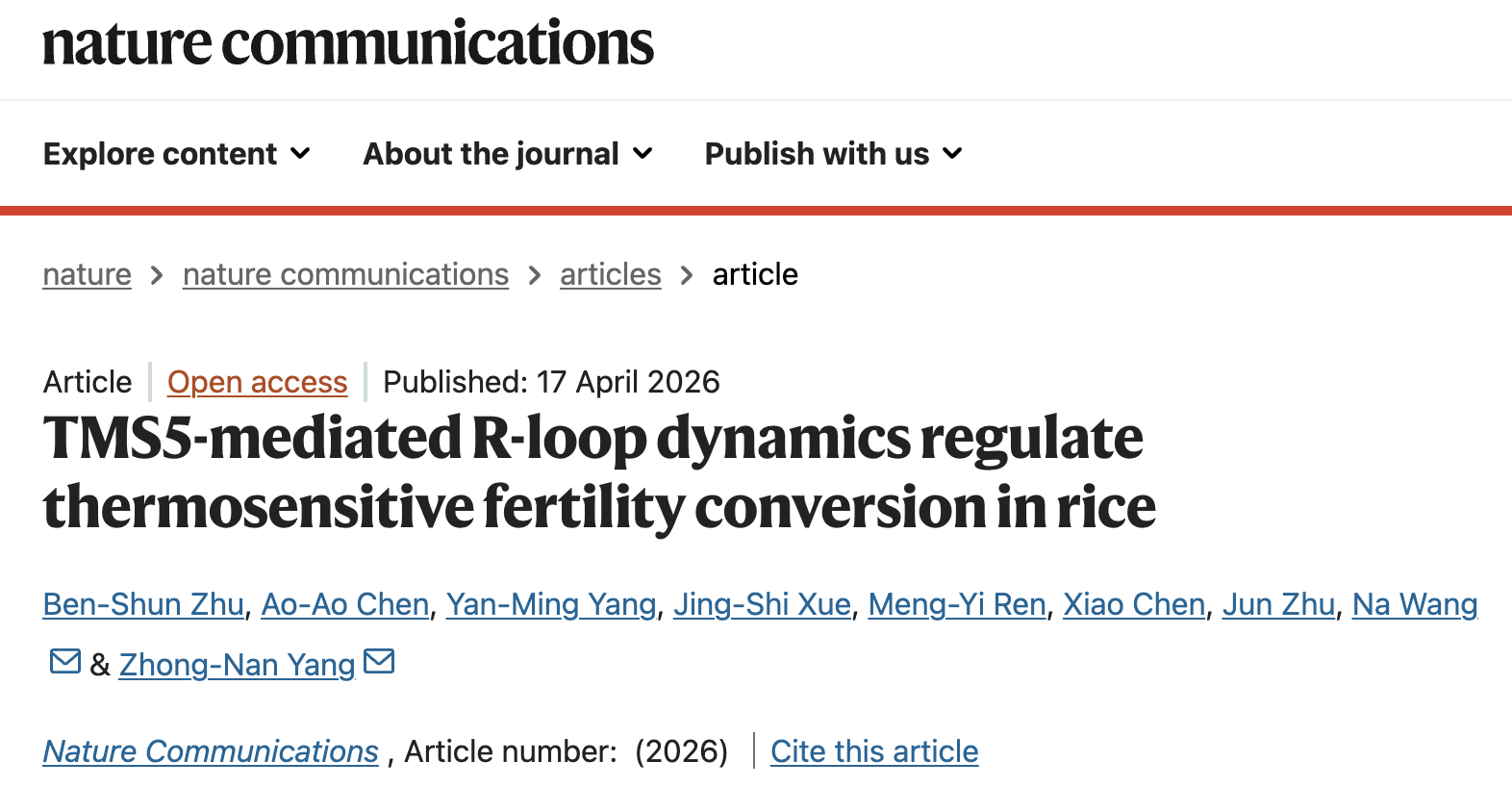Click the Open access link
Image resolution: width=1512 pixels, height=787 pixels.
click(257, 382)
